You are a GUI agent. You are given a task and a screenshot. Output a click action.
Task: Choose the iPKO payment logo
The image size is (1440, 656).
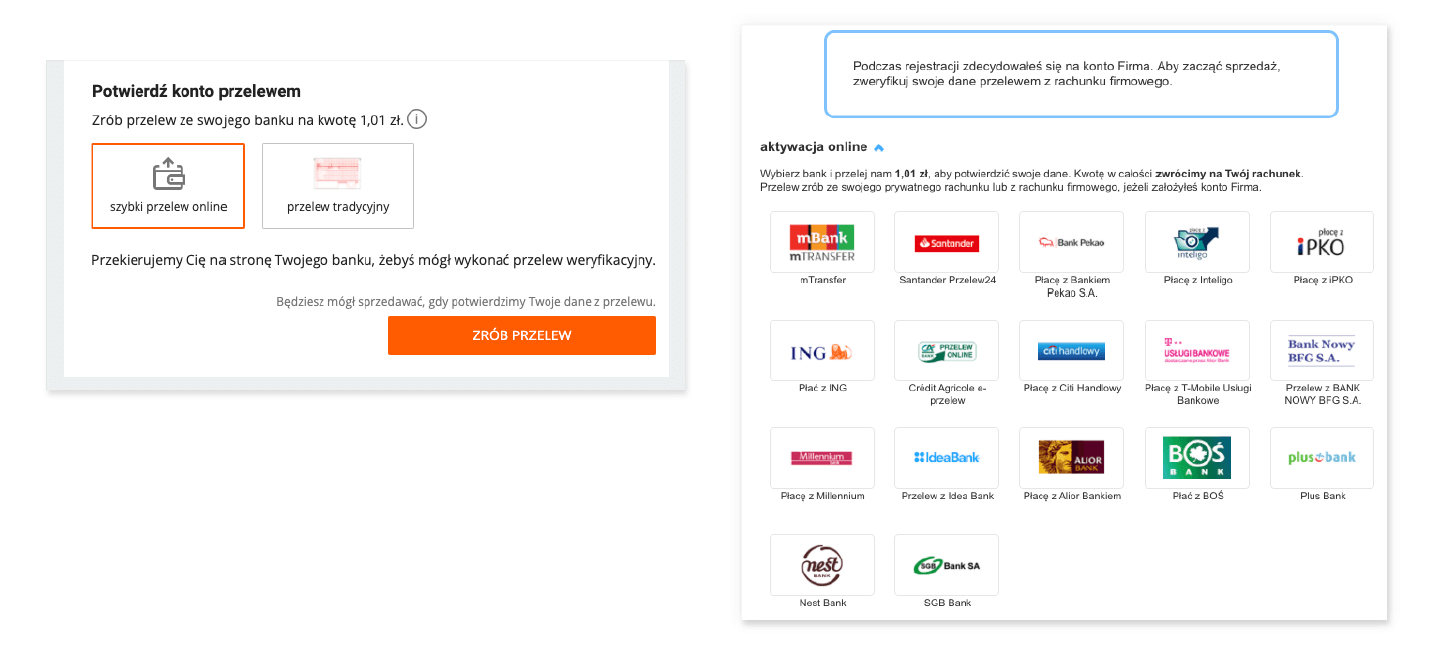point(1321,242)
